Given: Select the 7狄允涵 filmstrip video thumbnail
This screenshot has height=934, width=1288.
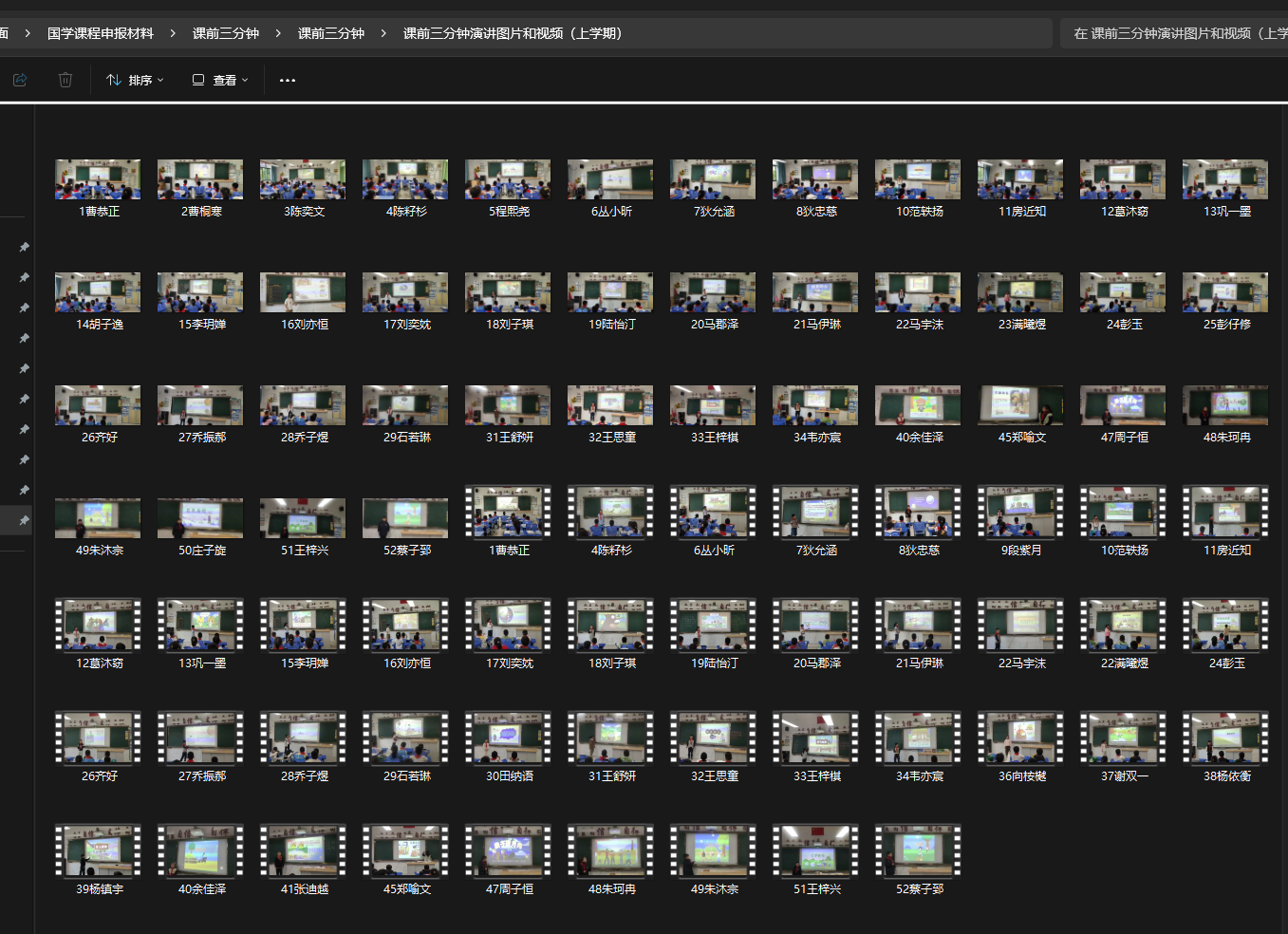Looking at the screenshot, I should click(815, 513).
